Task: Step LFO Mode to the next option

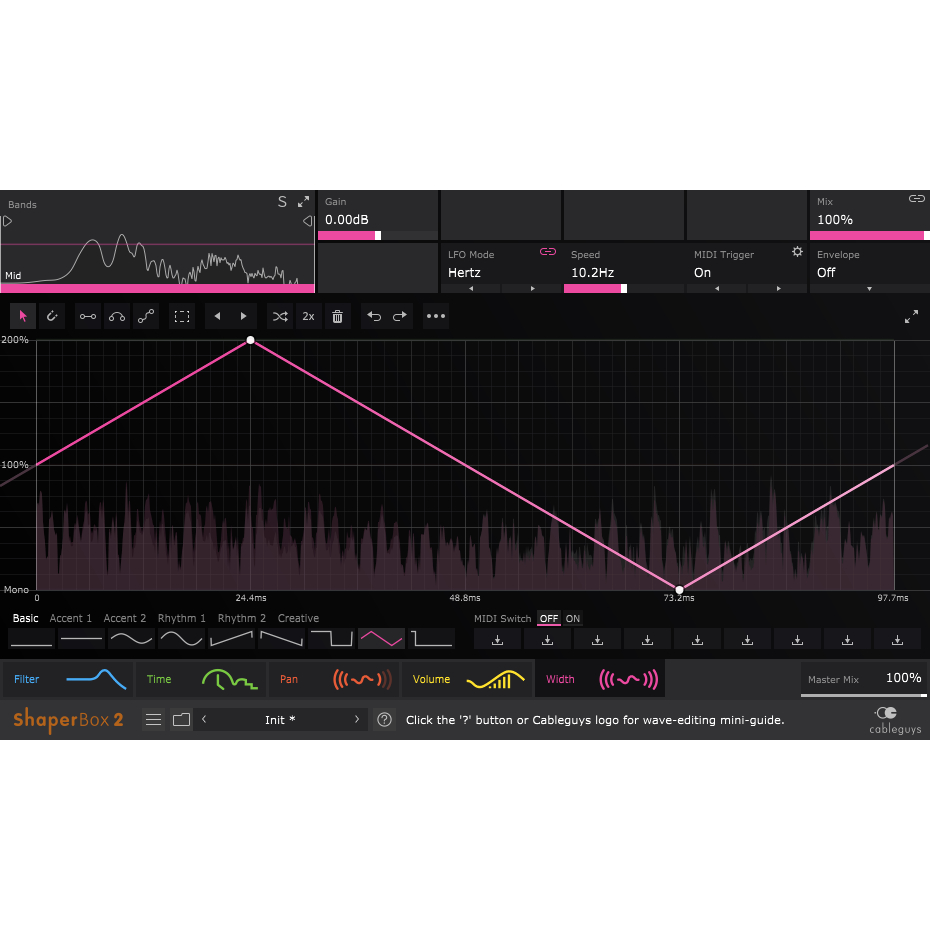Action: click(x=532, y=289)
